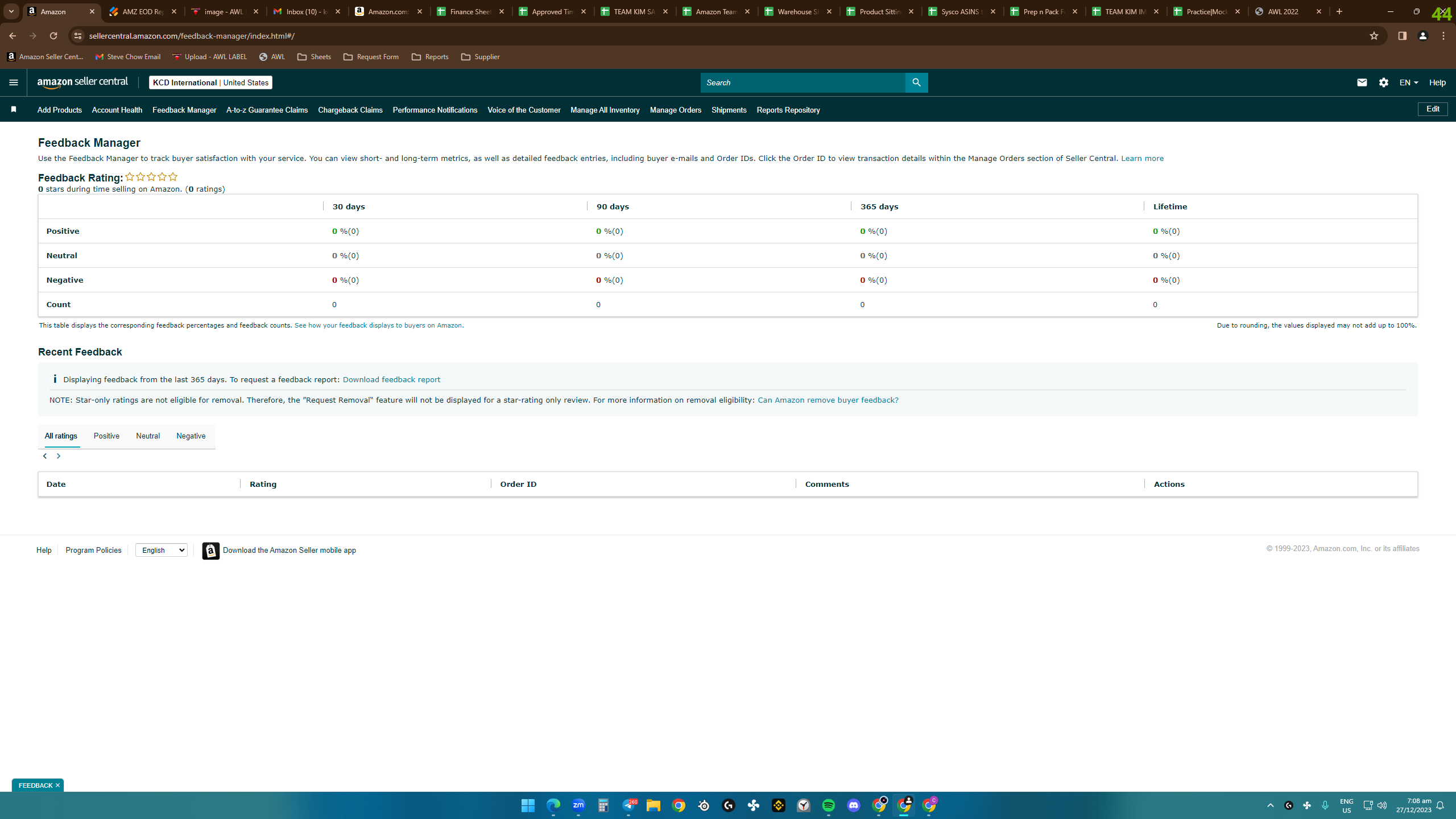Image resolution: width=1456 pixels, height=819 pixels.
Task: Open Spotify from the taskbar
Action: pyautogui.click(x=829, y=805)
